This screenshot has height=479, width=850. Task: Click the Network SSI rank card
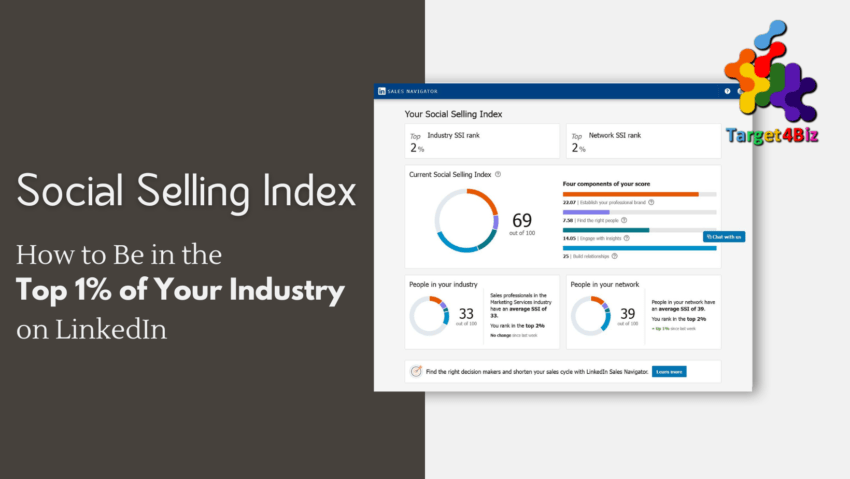pyautogui.click(x=642, y=141)
